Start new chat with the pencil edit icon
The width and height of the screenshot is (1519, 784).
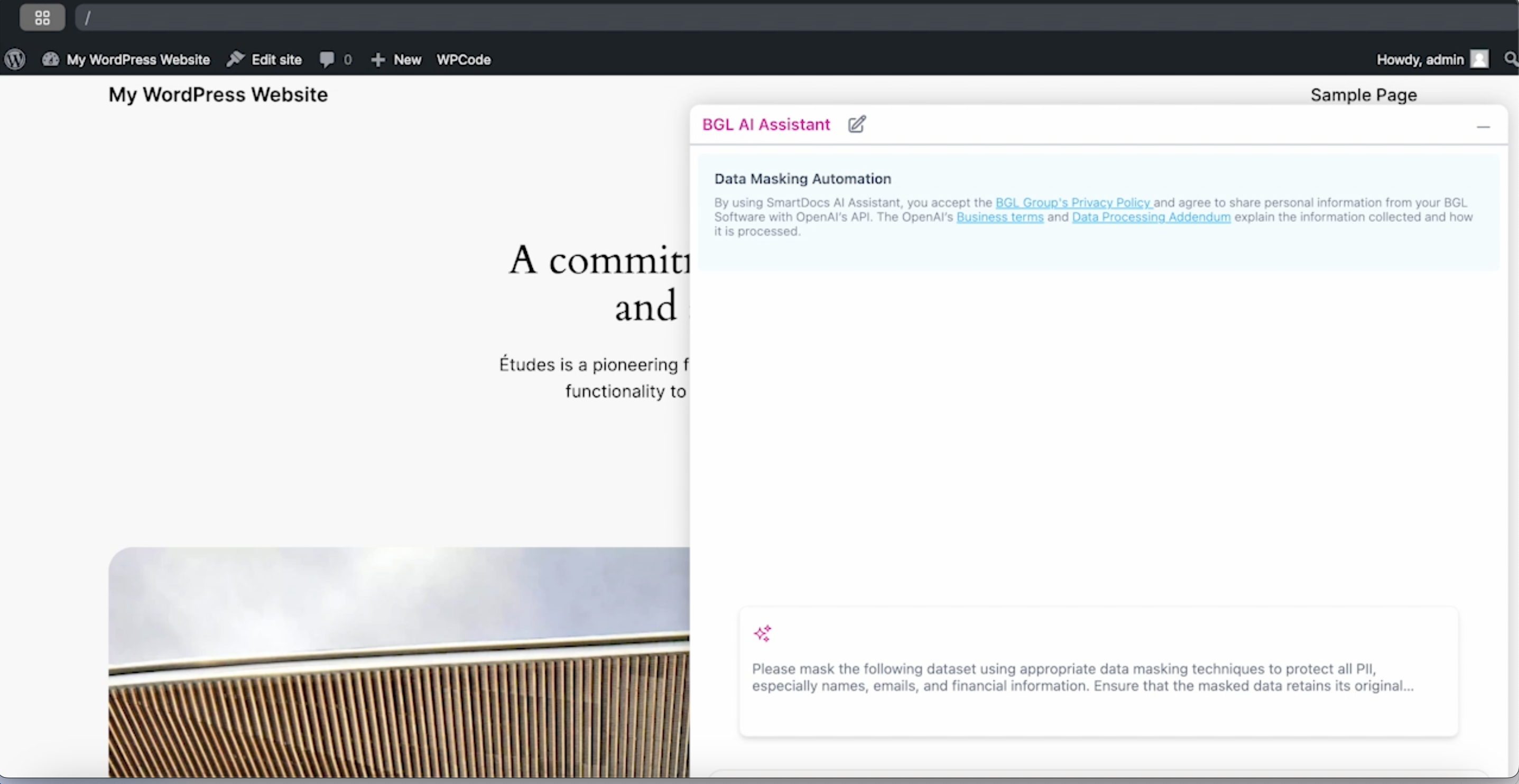[x=857, y=124]
